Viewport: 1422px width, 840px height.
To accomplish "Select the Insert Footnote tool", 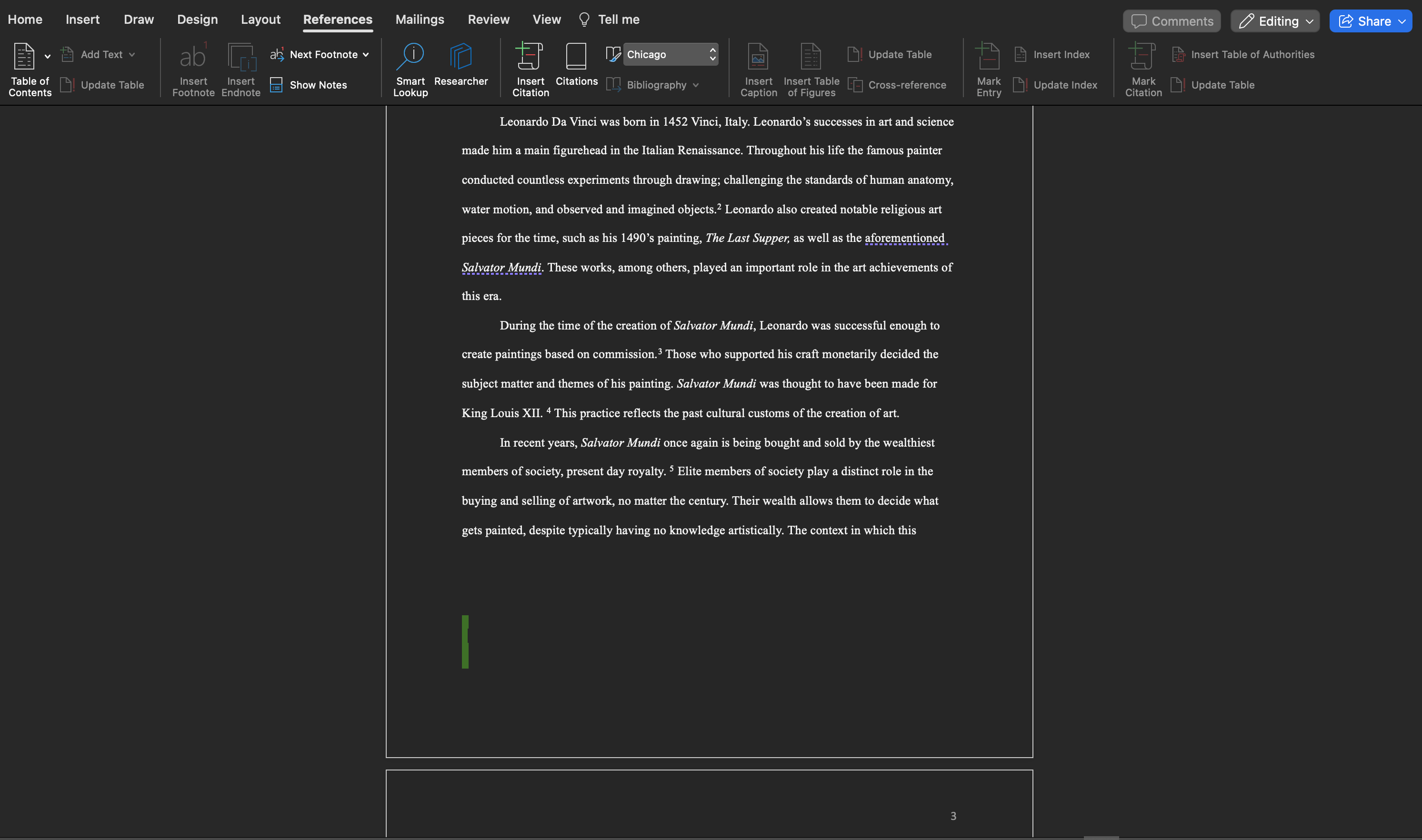I will click(x=193, y=68).
